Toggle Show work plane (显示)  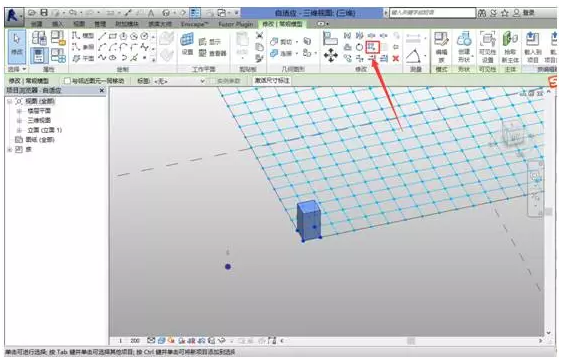click(x=210, y=42)
